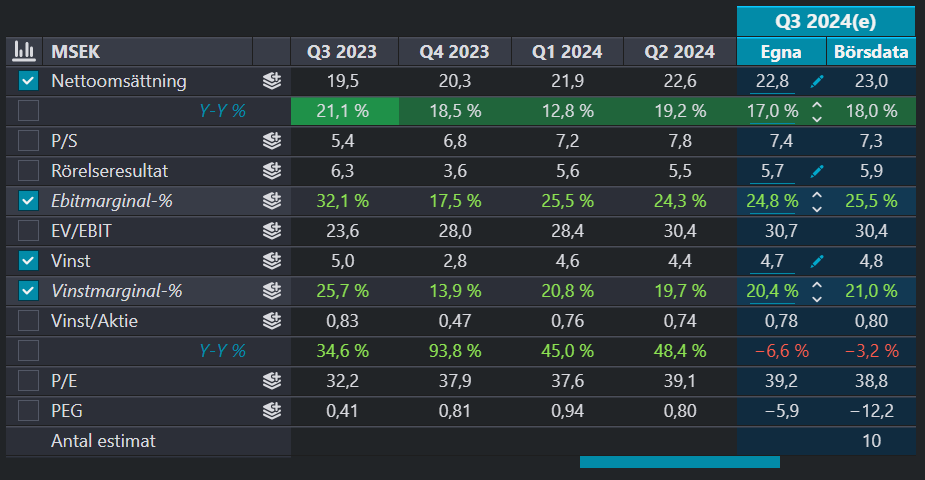Click the 17,0 % growth input field
The image size is (925, 480).
coord(772,111)
